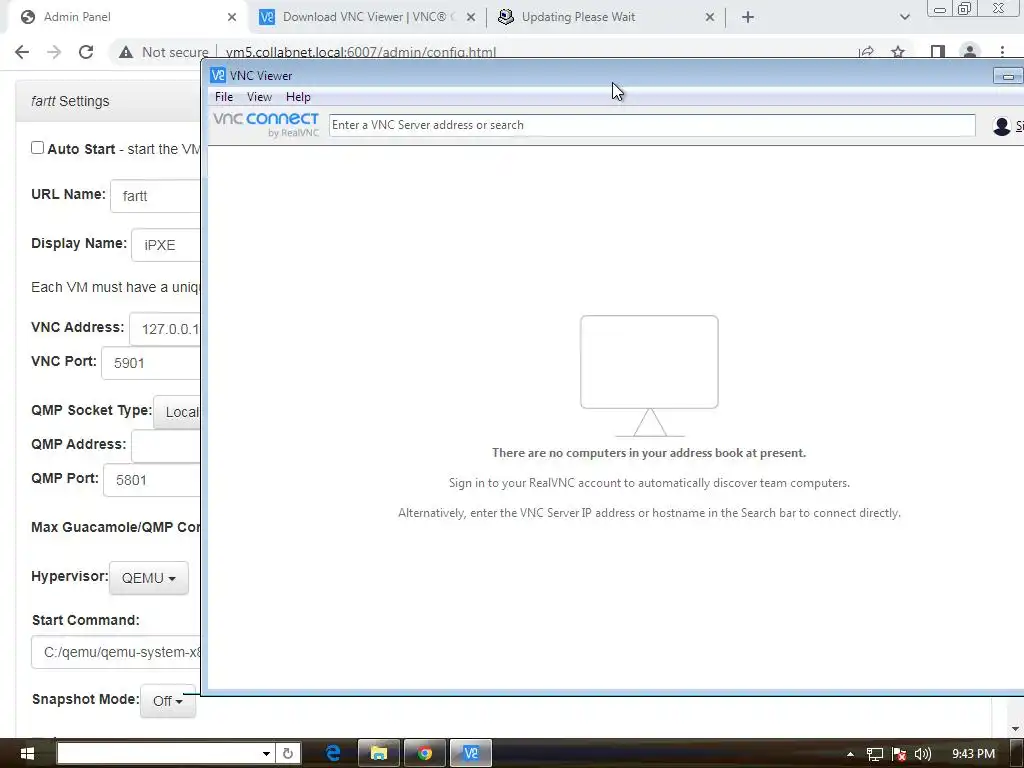
Task: Select VNC Viewer in the taskbar
Action: coord(470,753)
